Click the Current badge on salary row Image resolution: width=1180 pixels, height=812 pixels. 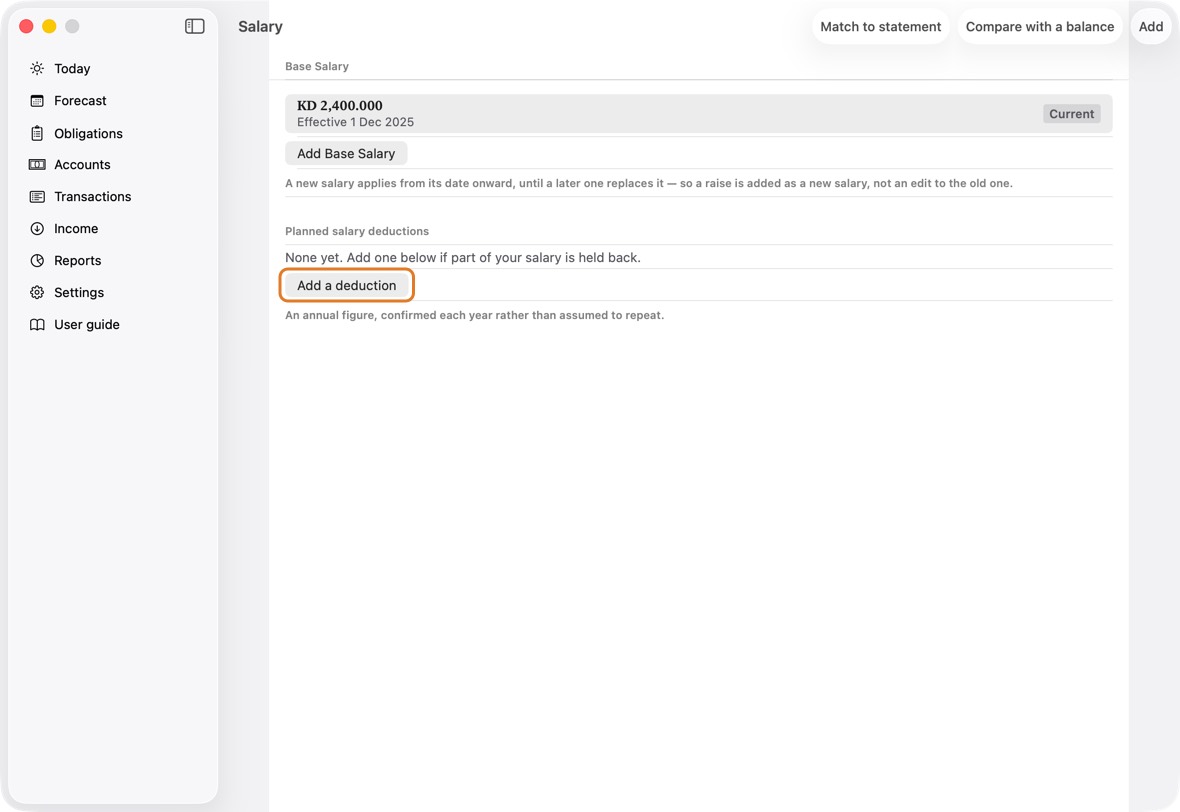tap(1072, 114)
